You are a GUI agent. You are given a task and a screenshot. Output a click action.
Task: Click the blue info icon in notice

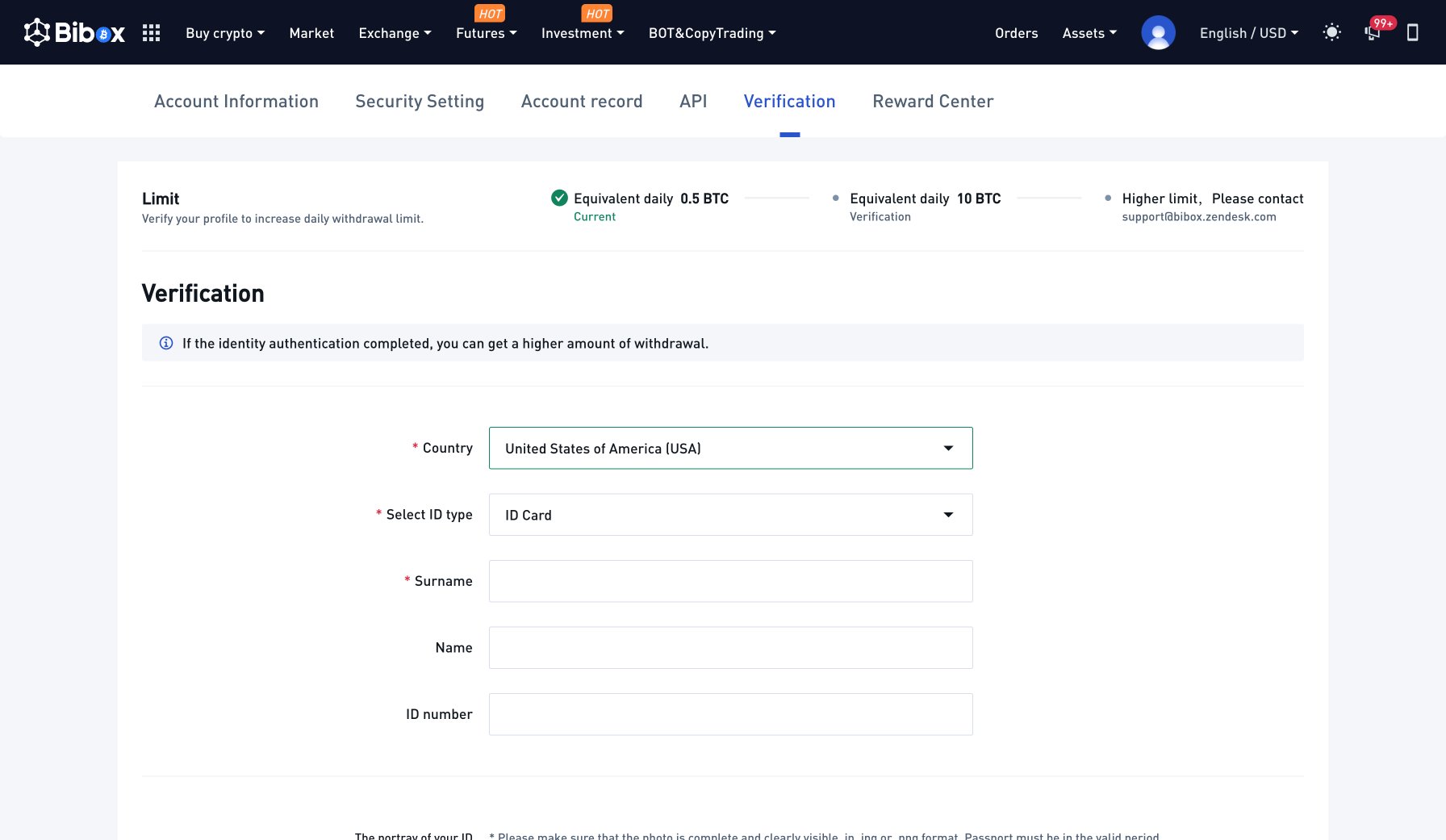click(166, 343)
